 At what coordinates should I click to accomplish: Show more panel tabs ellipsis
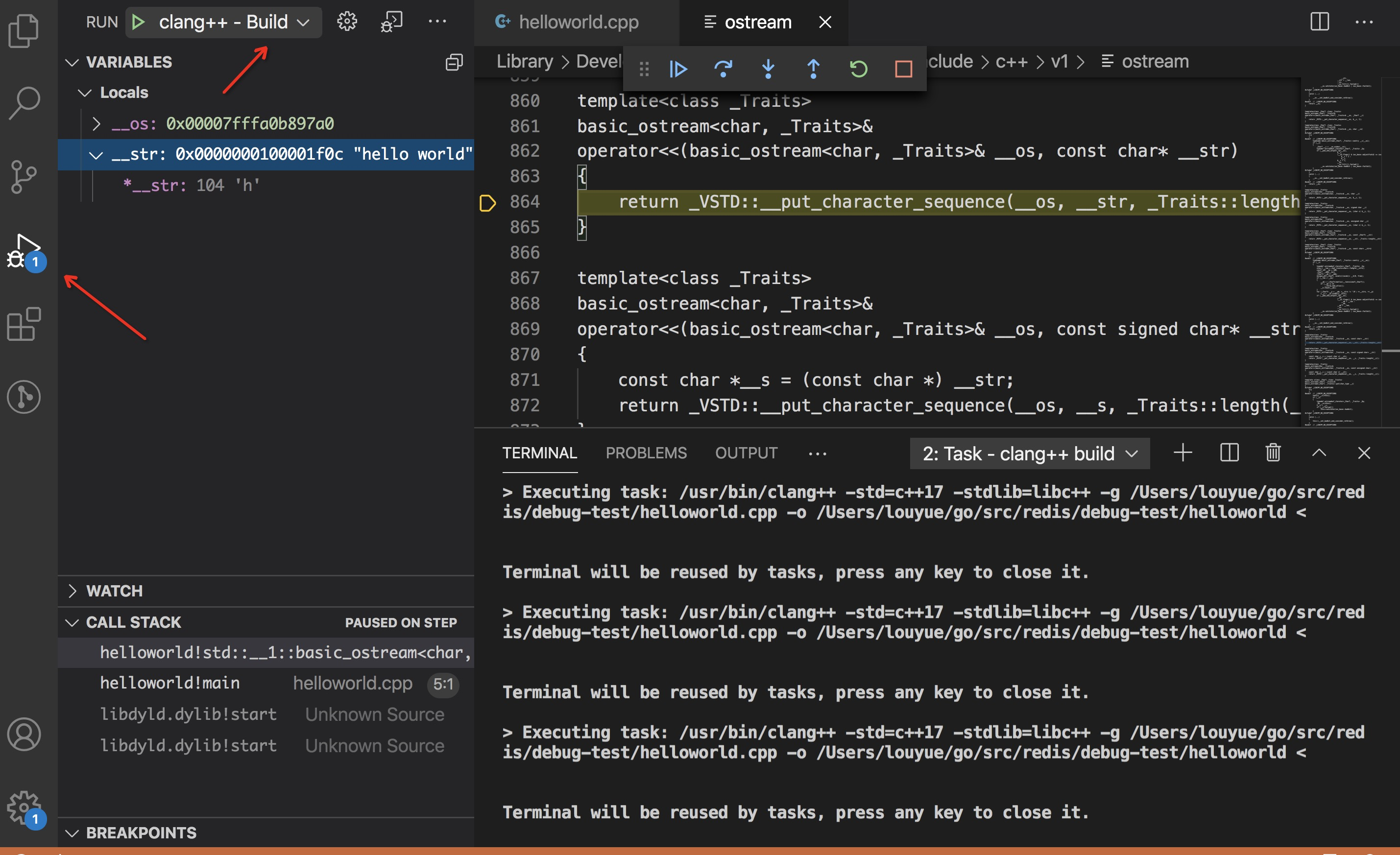pyautogui.click(x=817, y=453)
